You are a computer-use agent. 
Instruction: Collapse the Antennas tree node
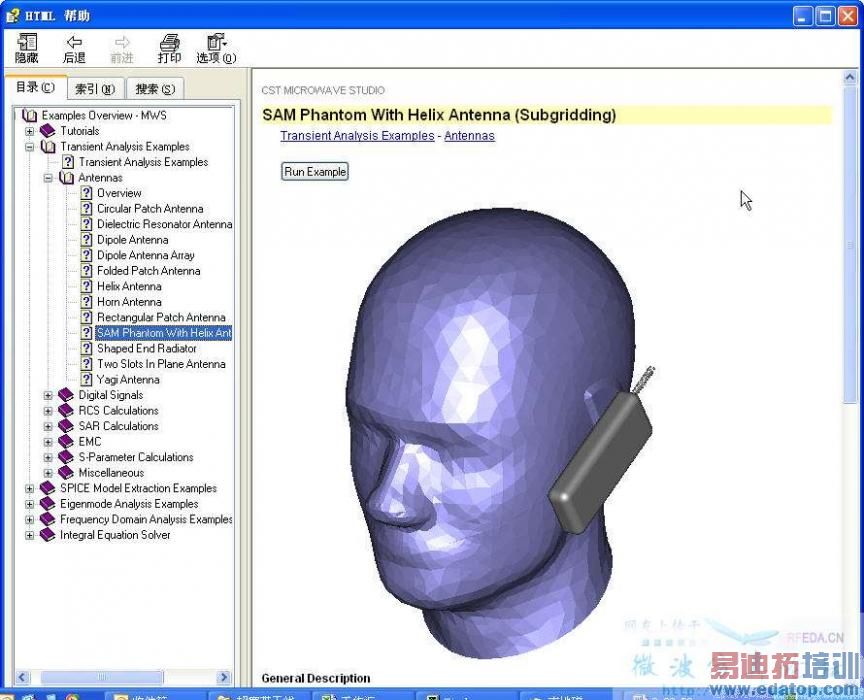(x=48, y=178)
